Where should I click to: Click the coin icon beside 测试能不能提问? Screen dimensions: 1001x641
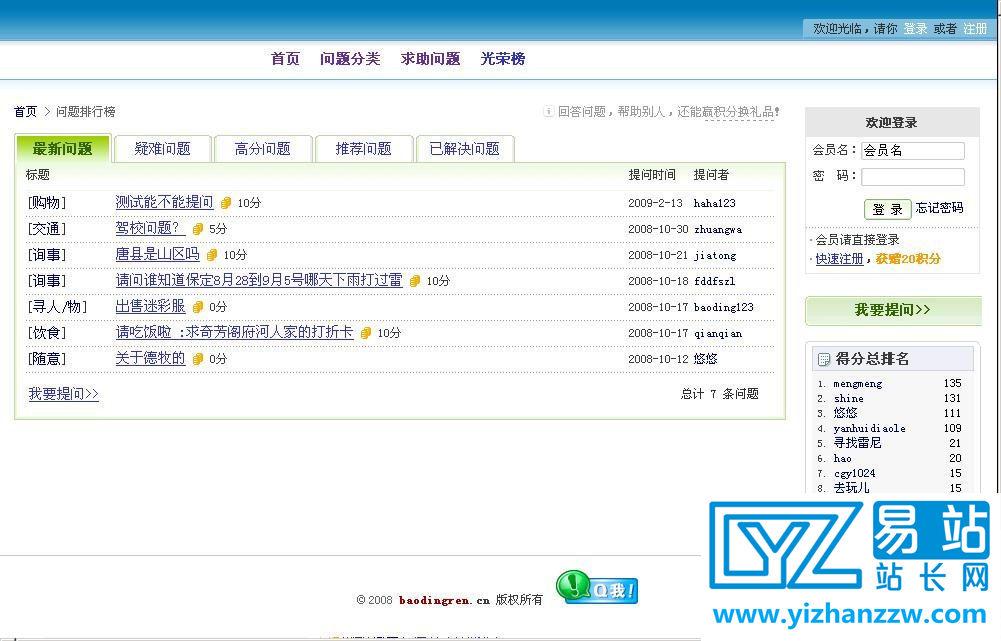pos(225,203)
